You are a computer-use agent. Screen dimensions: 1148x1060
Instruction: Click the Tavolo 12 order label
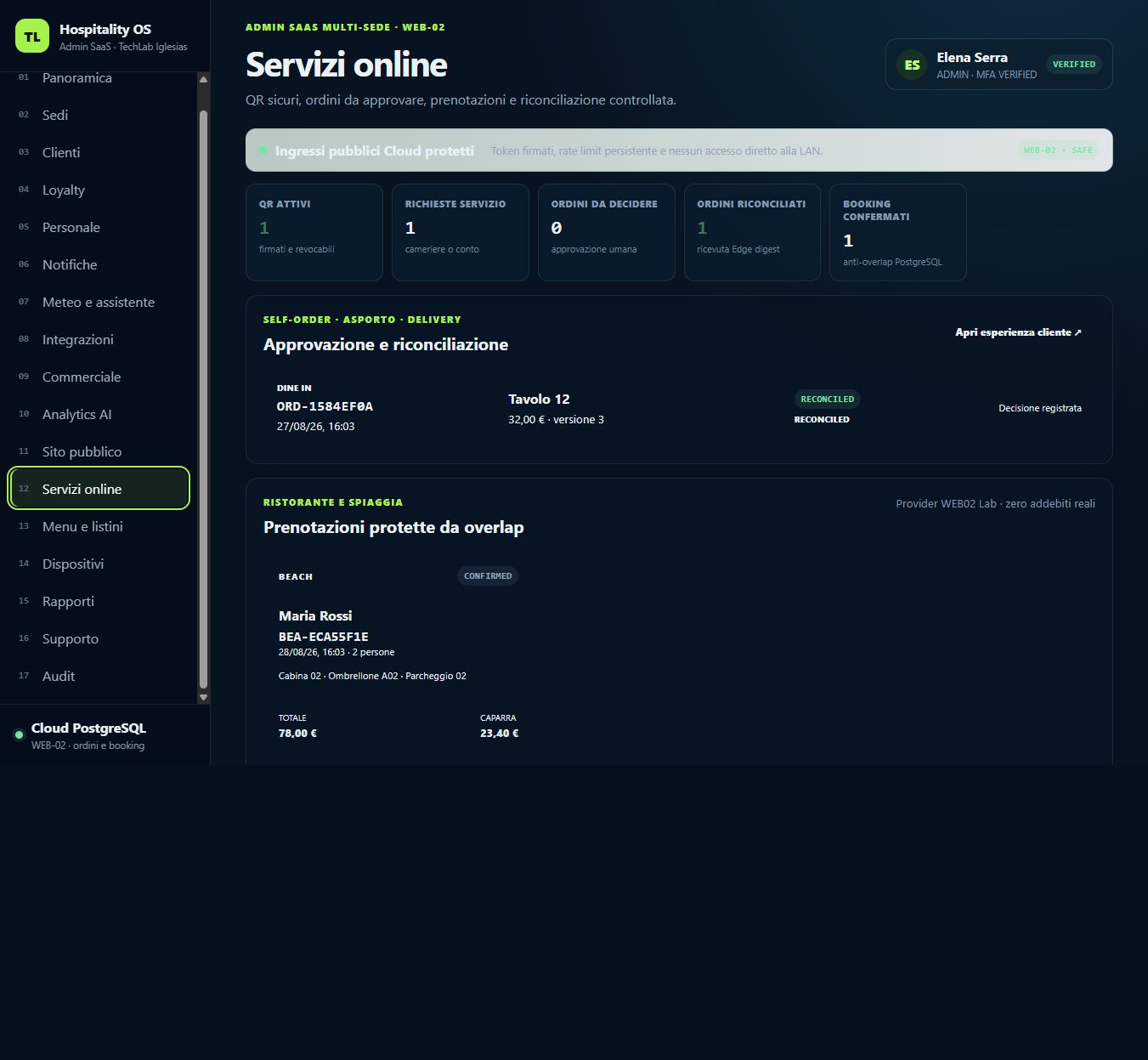(x=539, y=399)
